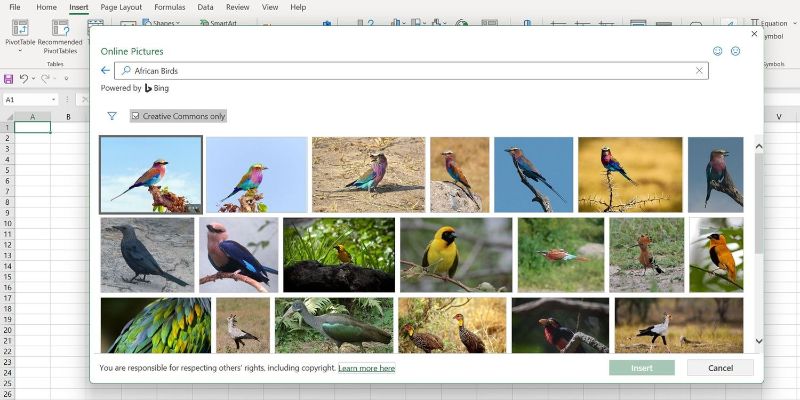Click the happy smiley feedback icon
The height and width of the screenshot is (400, 800).
tap(717, 51)
